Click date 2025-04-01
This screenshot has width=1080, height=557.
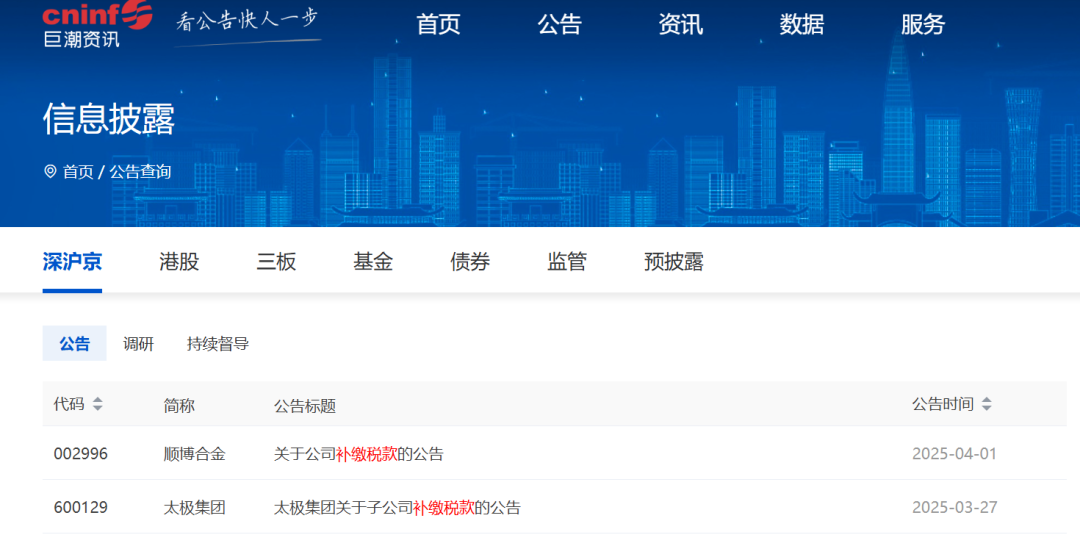pyautogui.click(x=955, y=454)
